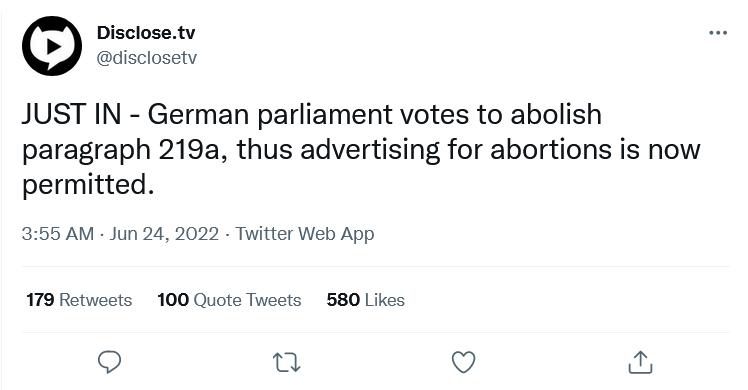Open the share tweet icon
Image resolution: width=748 pixels, height=390 pixels.
pyautogui.click(x=640, y=362)
